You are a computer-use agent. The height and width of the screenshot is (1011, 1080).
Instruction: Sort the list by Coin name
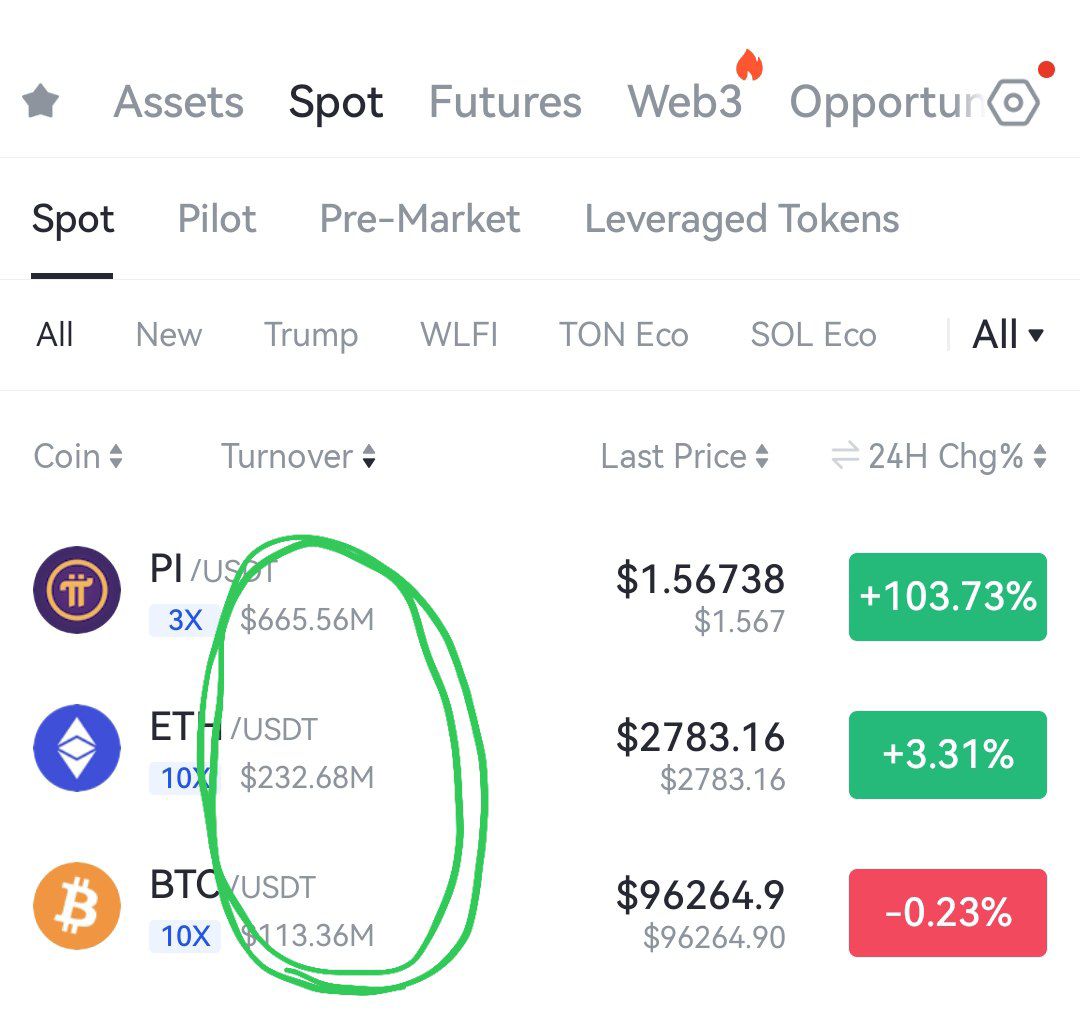(x=78, y=456)
